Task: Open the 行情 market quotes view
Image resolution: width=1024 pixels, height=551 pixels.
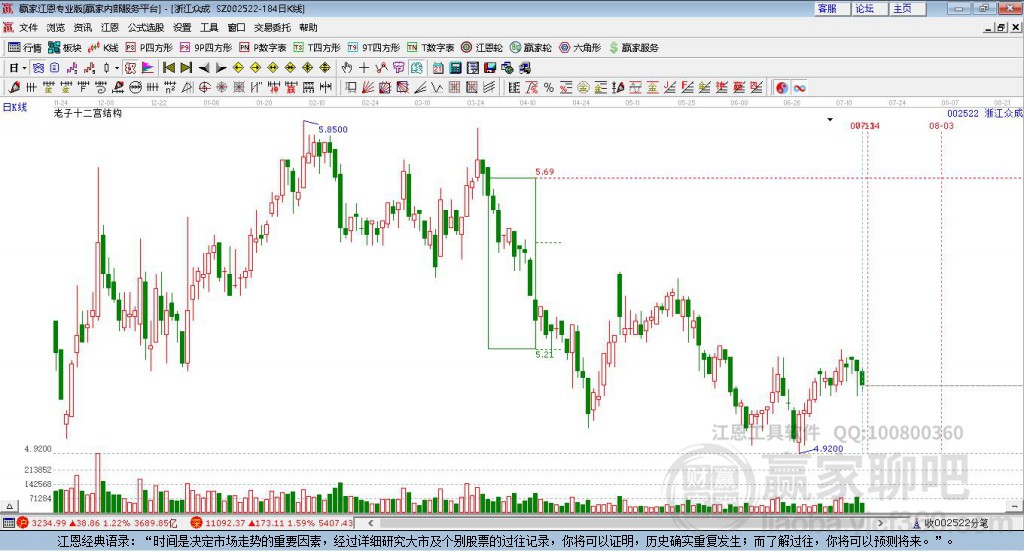Action: [25, 48]
